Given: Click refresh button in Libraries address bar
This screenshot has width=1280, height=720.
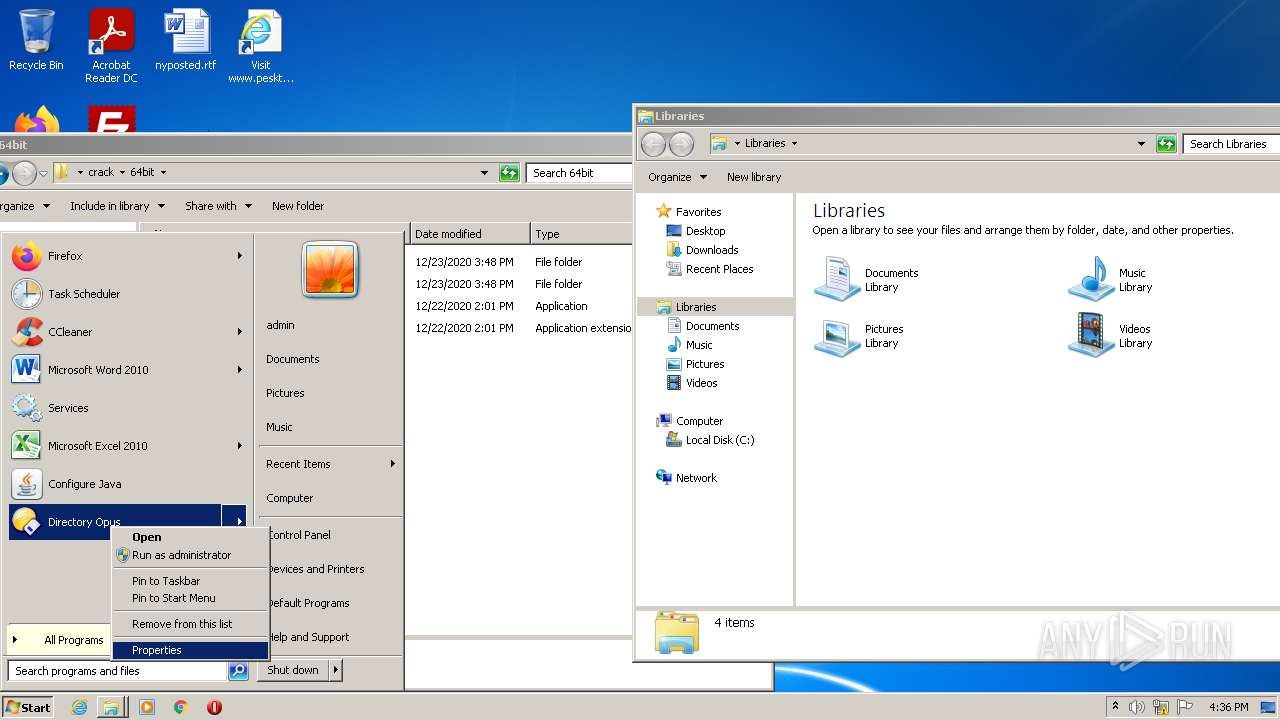Looking at the screenshot, I should pyautogui.click(x=1165, y=144).
